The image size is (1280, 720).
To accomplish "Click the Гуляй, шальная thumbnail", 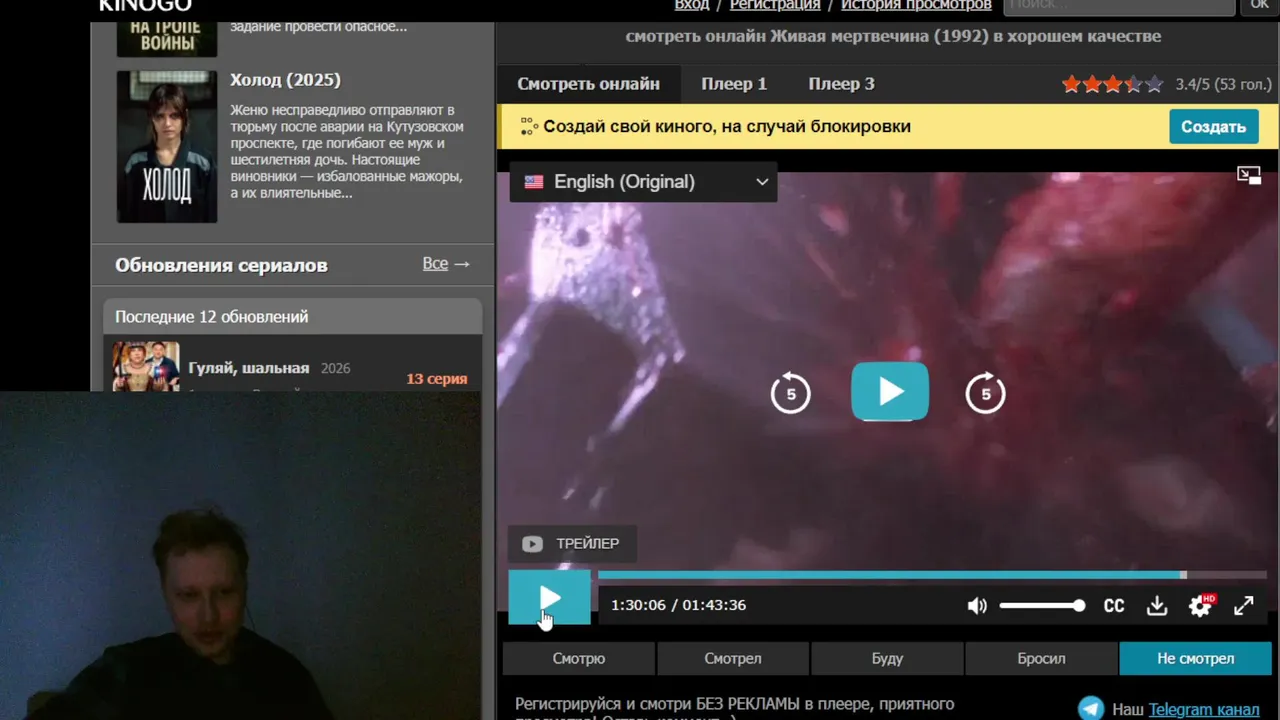I will click(x=146, y=366).
